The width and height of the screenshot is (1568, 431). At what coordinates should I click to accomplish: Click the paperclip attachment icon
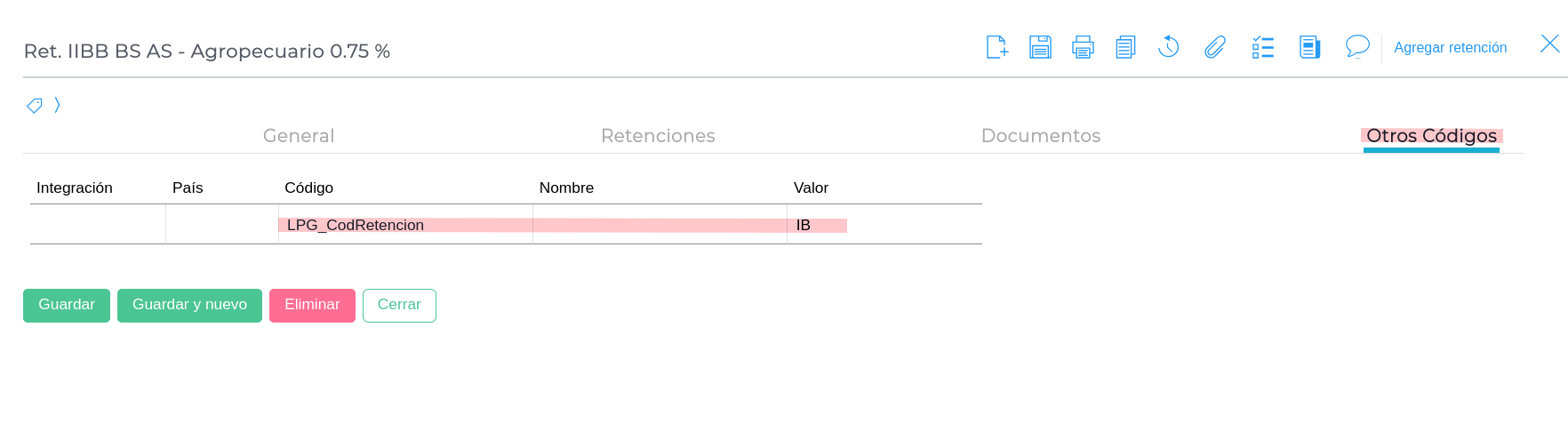[x=1215, y=47]
